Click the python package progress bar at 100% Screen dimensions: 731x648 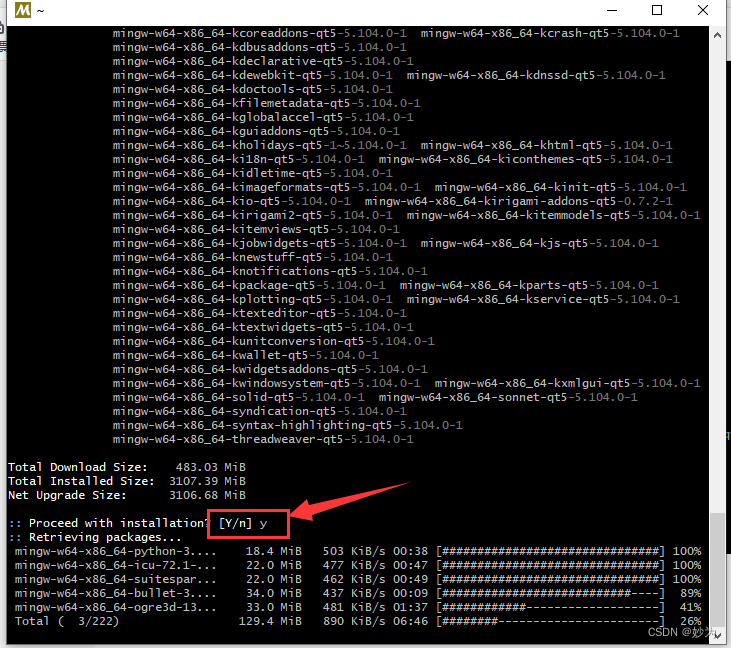click(550, 551)
